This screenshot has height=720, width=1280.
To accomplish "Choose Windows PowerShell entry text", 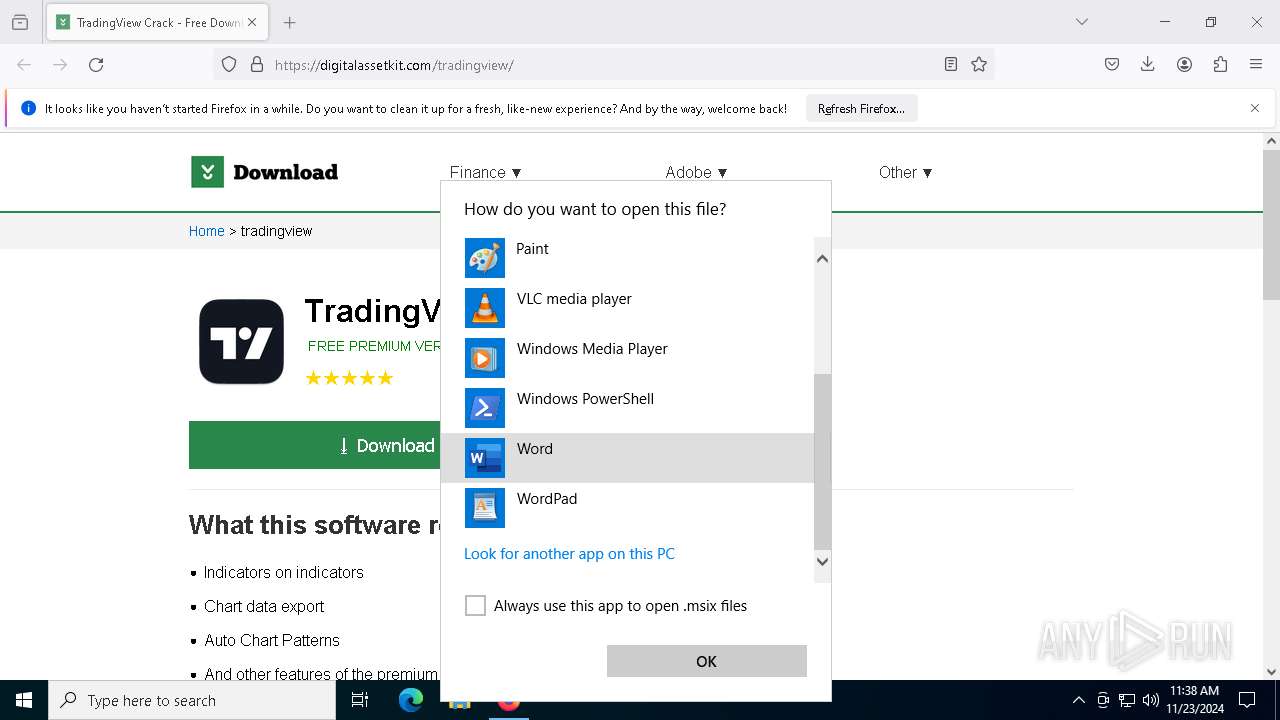I will click(585, 398).
